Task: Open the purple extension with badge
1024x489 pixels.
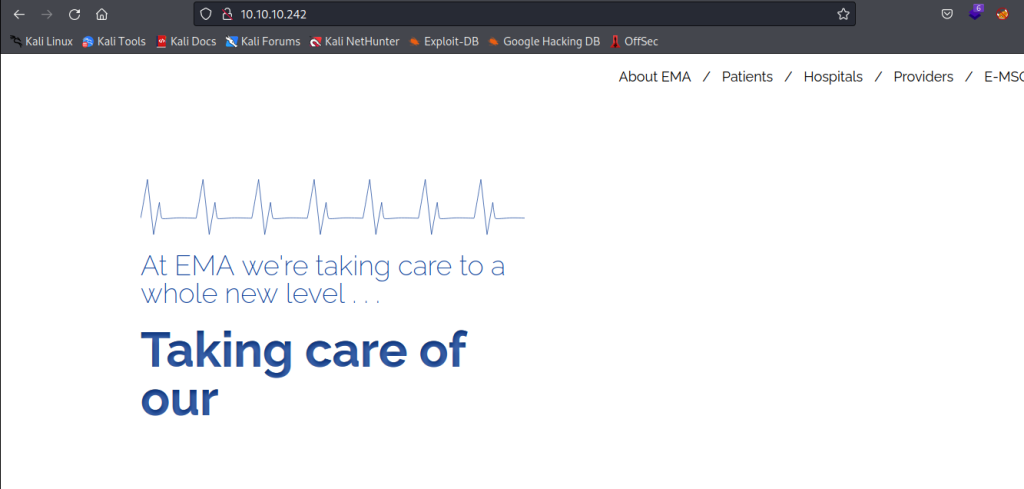Action: [x=975, y=13]
